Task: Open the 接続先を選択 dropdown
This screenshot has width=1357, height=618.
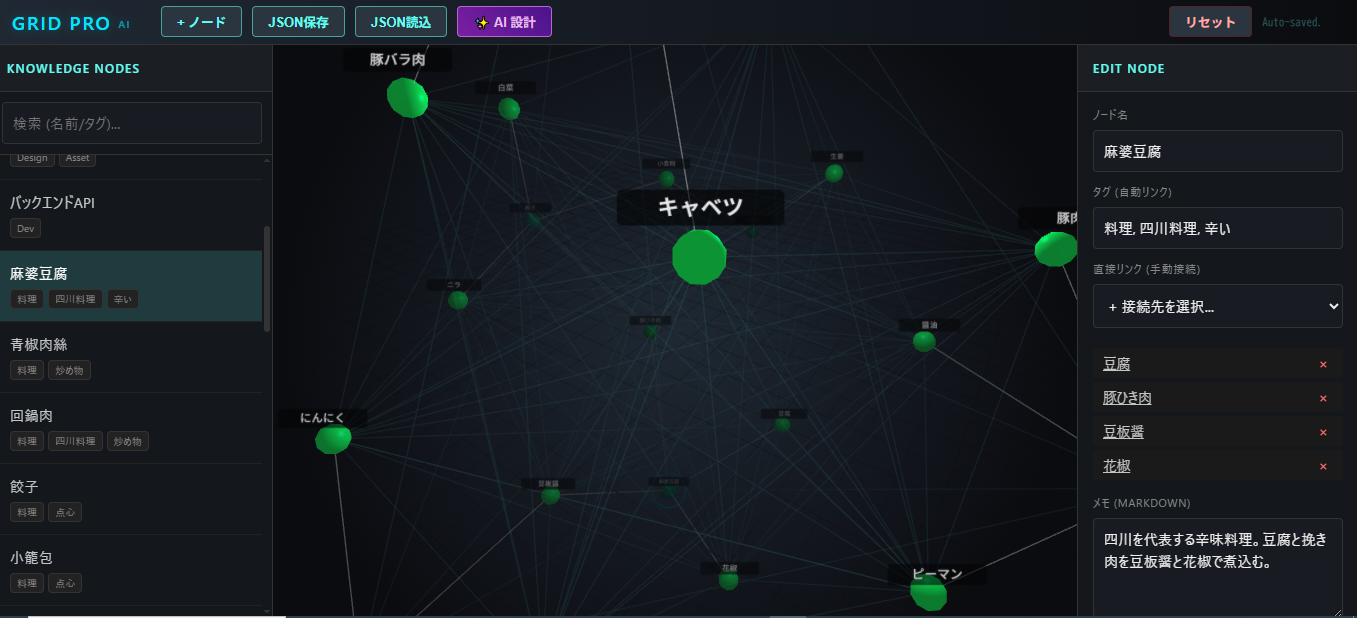Action: [1217, 306]
